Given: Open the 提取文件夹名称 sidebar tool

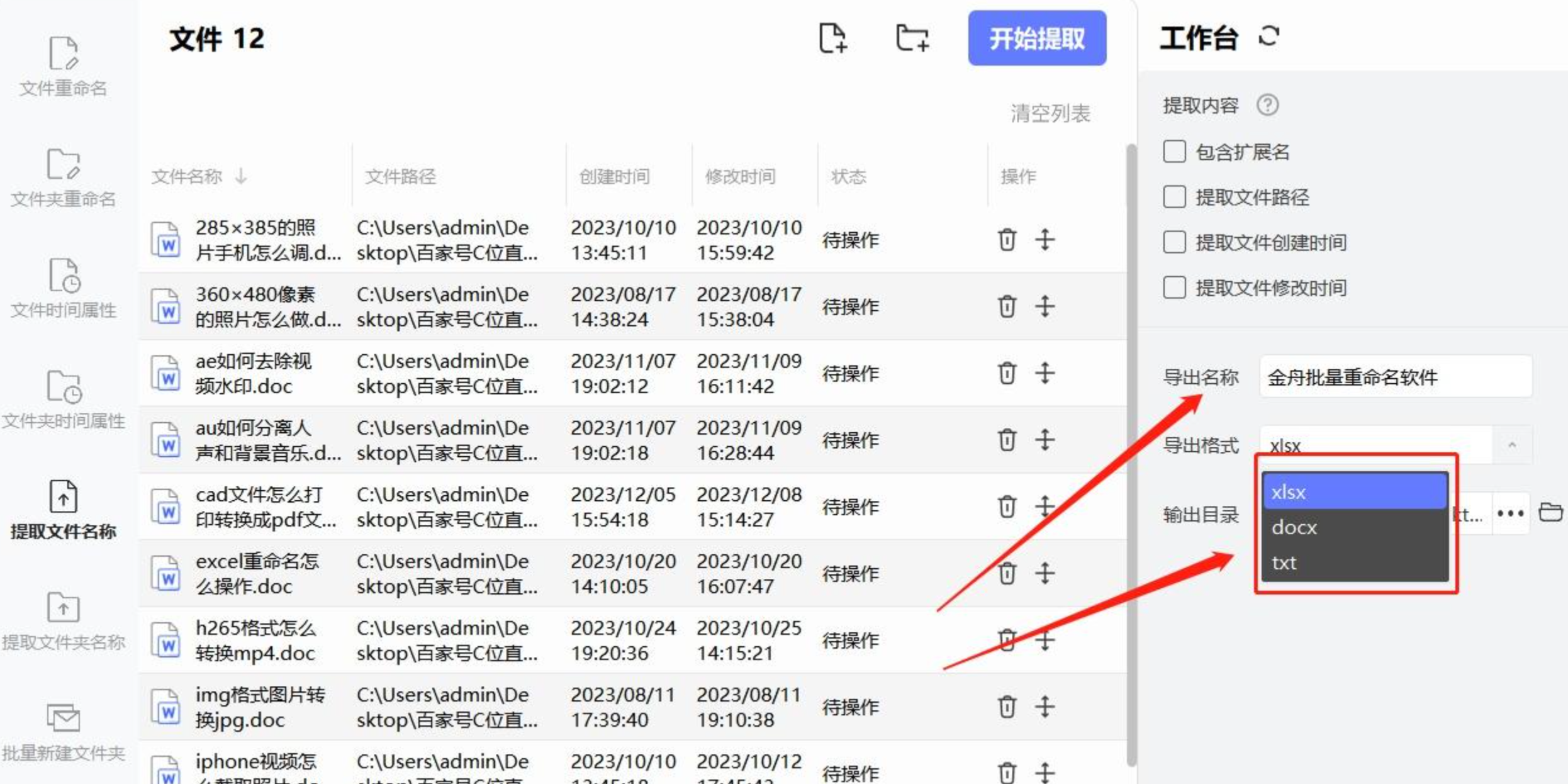Looking at the screenshot, I should (63, 621).
